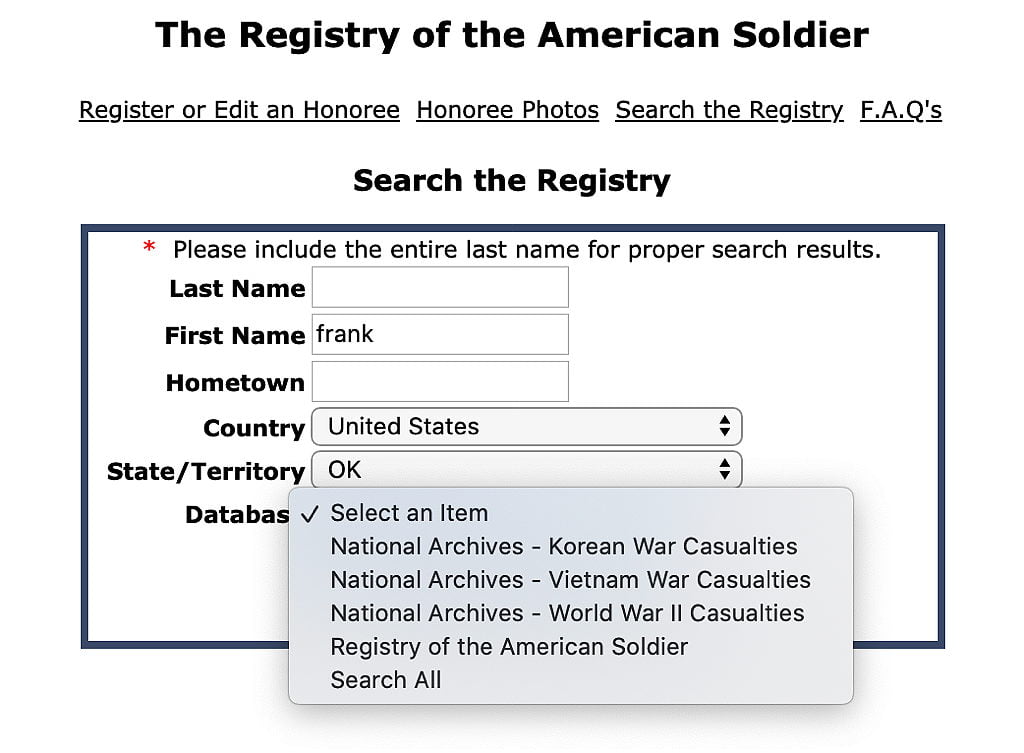Select the Hometown input field
This screenshot has height=753, width=1024.
[x=440, y=381]
